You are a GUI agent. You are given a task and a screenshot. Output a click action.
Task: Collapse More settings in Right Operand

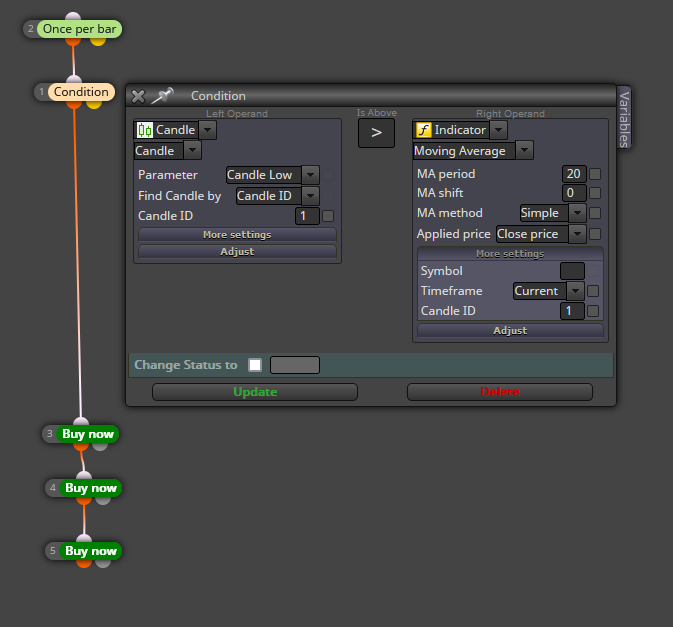(x=510, y=254)
